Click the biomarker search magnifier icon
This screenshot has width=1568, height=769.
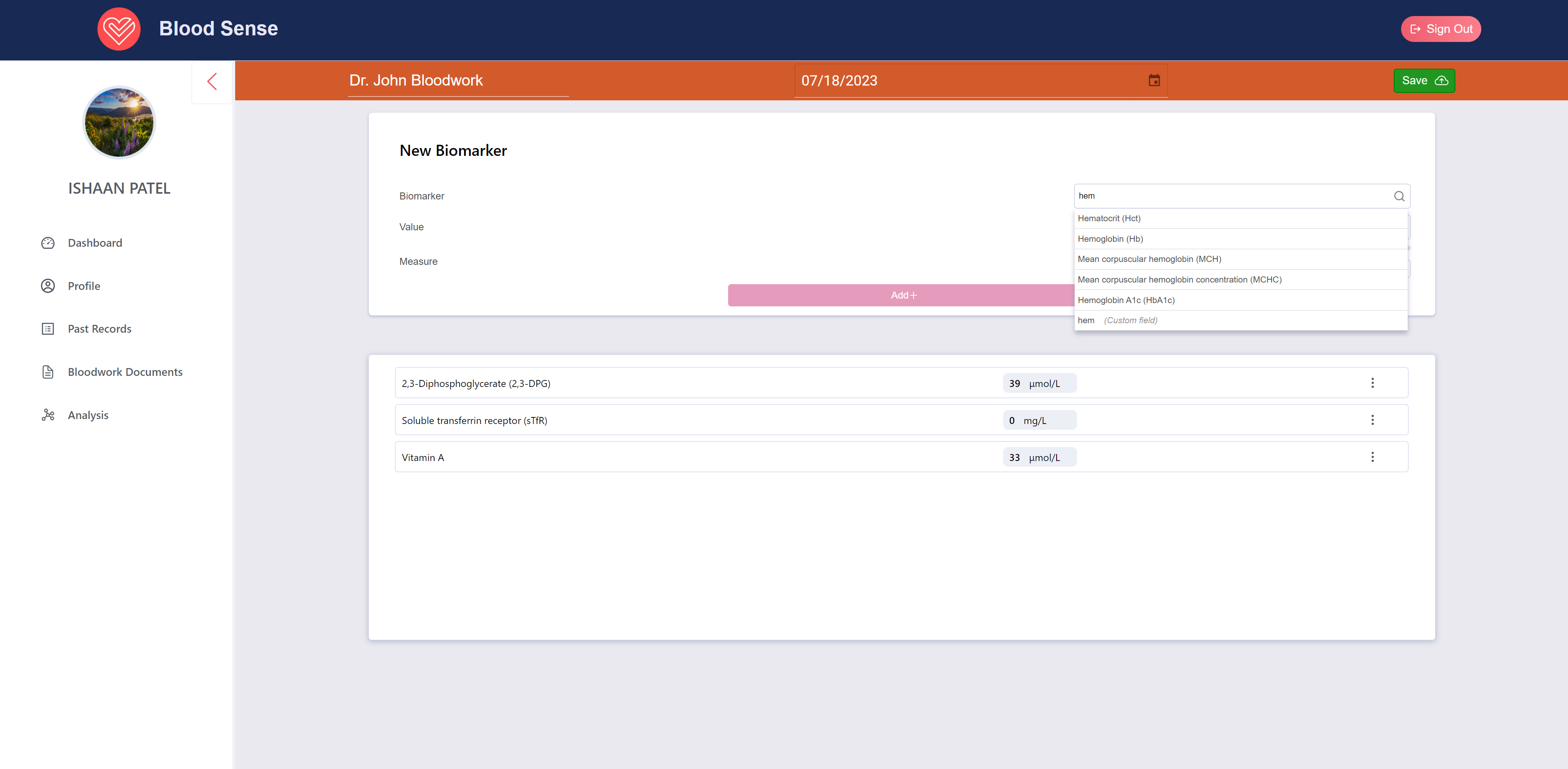click(x=1399, y=196)
